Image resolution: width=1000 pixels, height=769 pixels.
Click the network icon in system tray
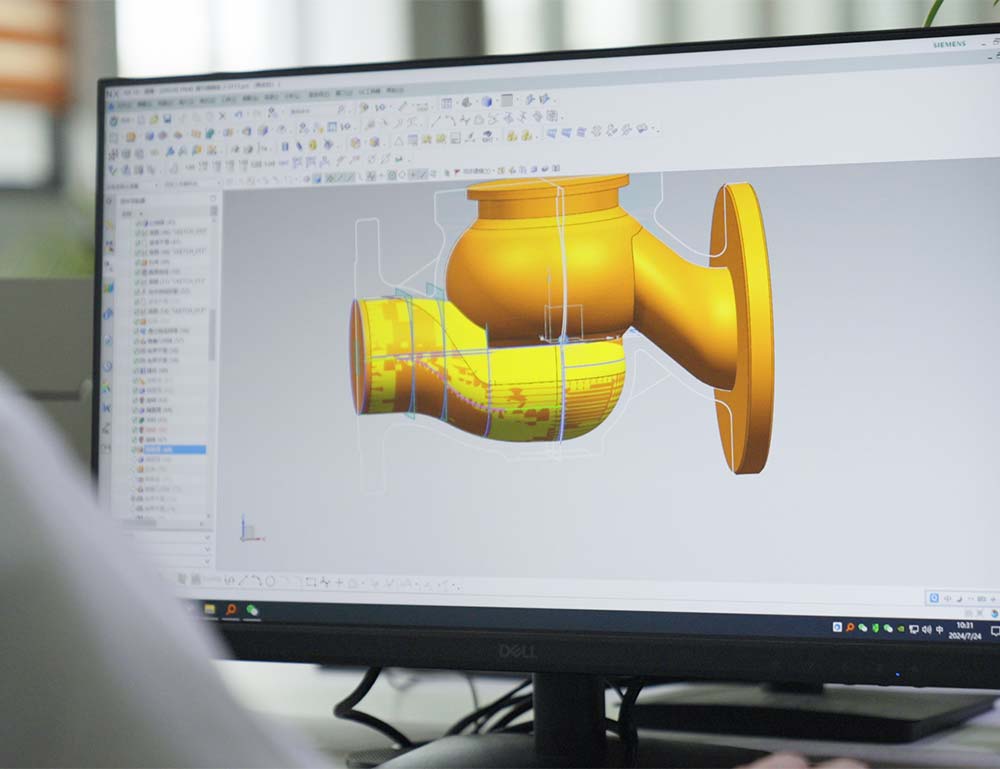(x=913, y=629)
